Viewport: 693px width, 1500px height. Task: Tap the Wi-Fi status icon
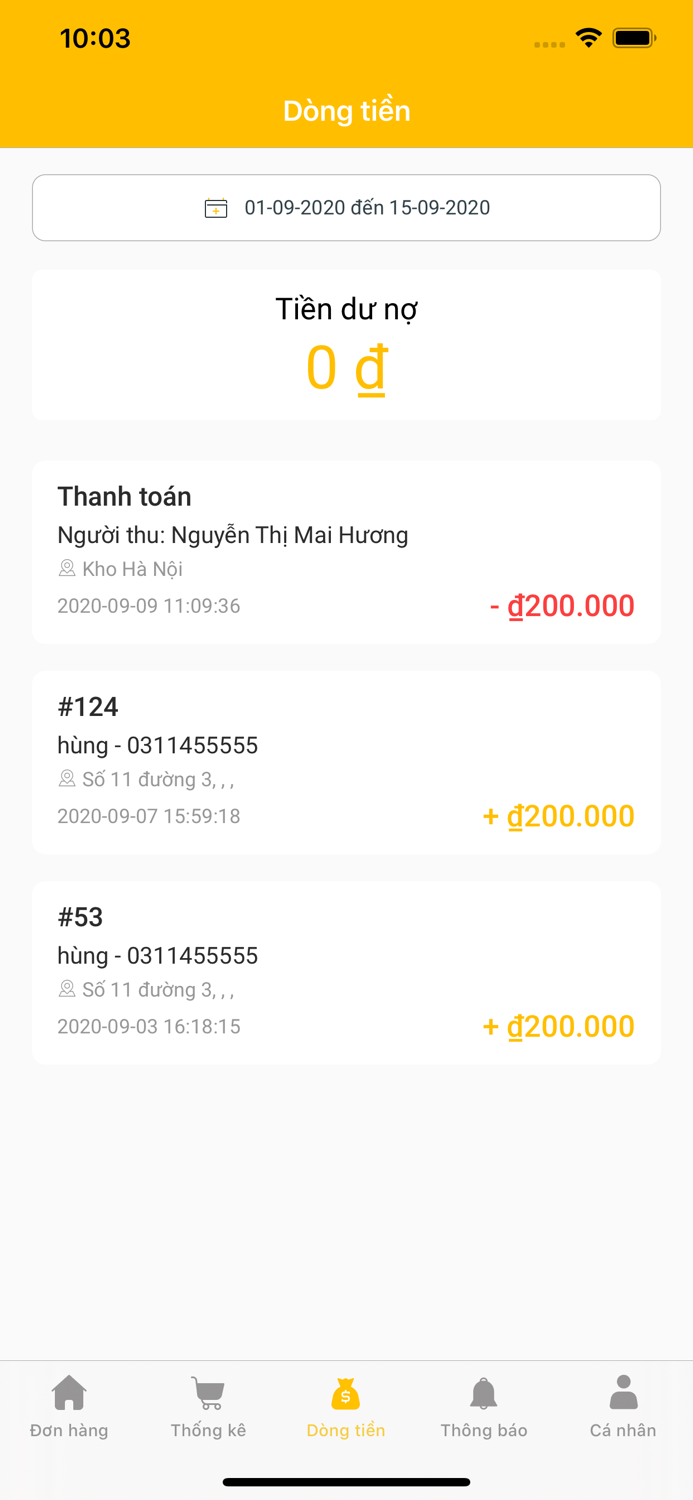tap(588, 38)
